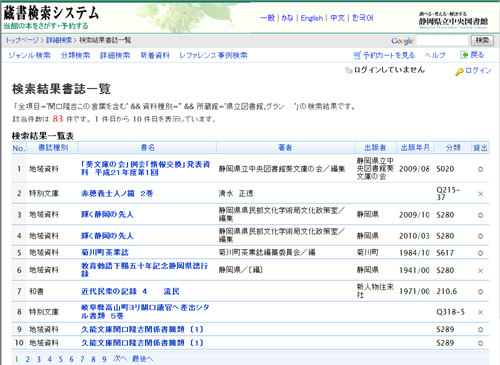
Task: Switch to かな display mode
Action: coord(287,18)
